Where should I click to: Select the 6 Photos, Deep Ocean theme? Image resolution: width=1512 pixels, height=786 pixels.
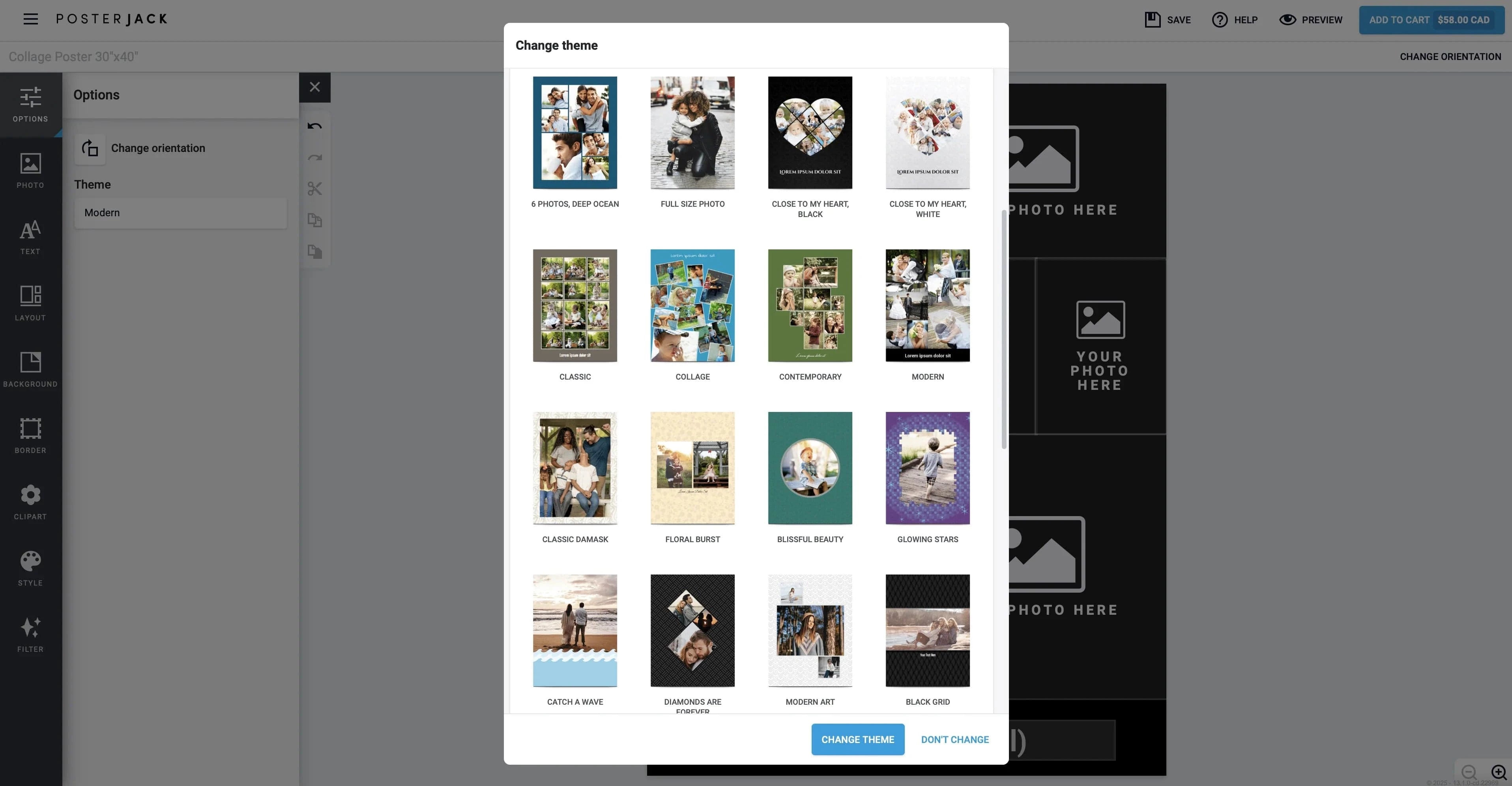pyautogui.click(x=574, y=133)
